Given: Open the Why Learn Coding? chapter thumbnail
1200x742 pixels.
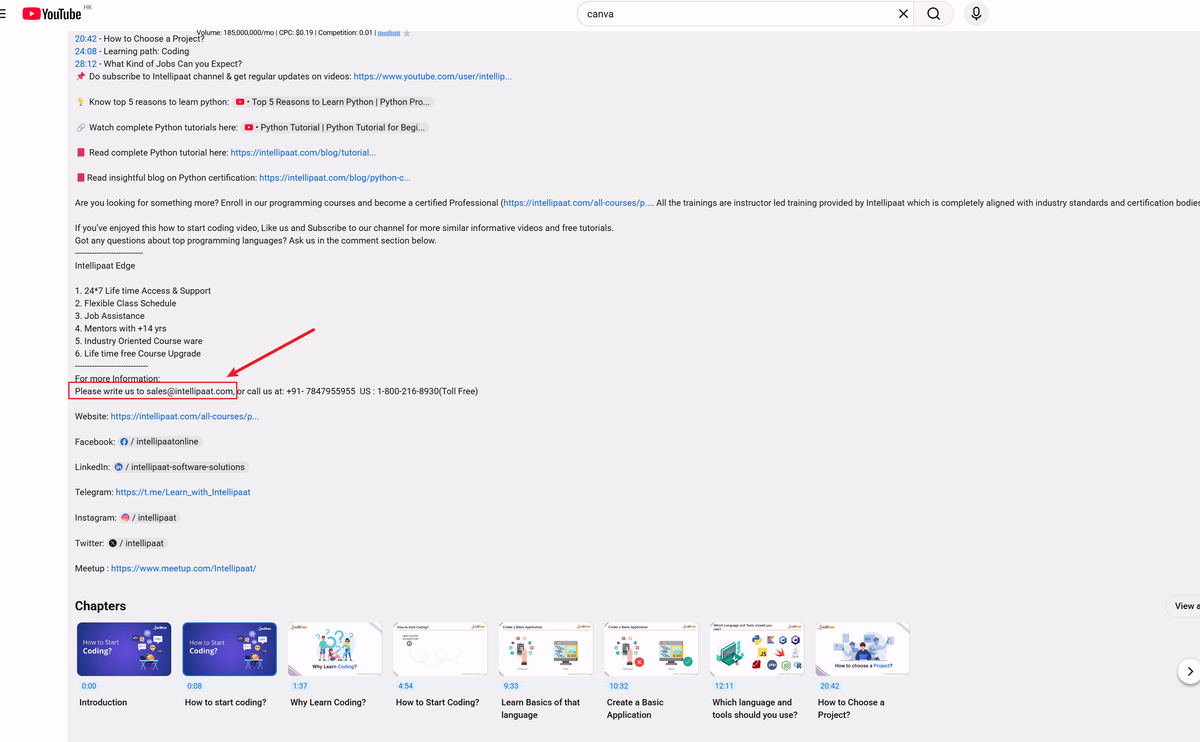Looking at the screenshot, I should pos(335,649).
